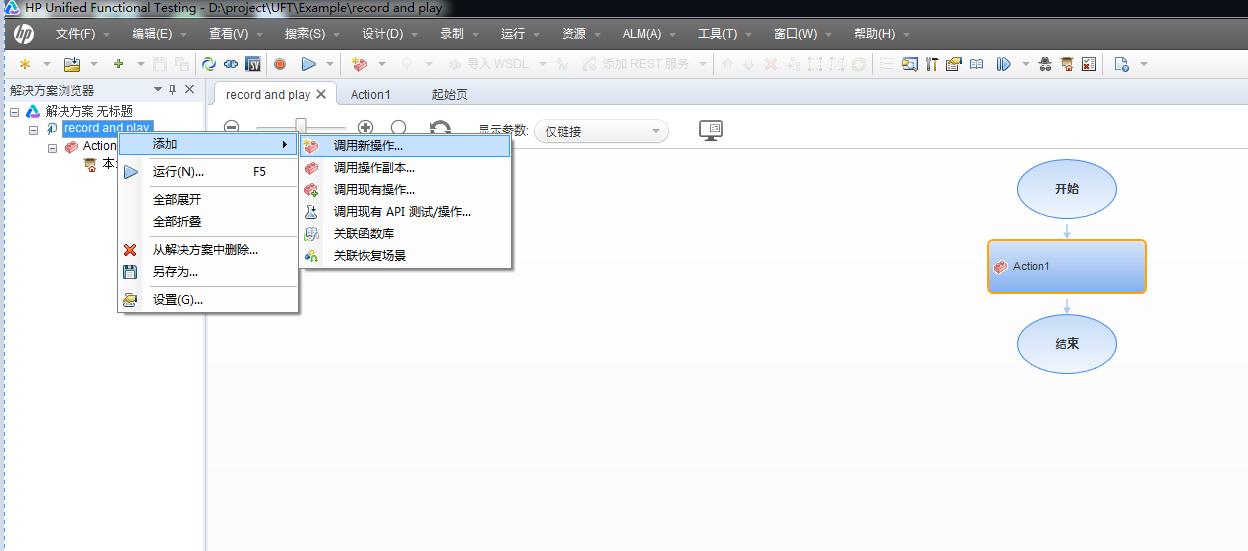Click the circular refresh arrows toolbar icon
This screenshot has width=1248, height=551.
pyautogui.click(x=209, y=64)
